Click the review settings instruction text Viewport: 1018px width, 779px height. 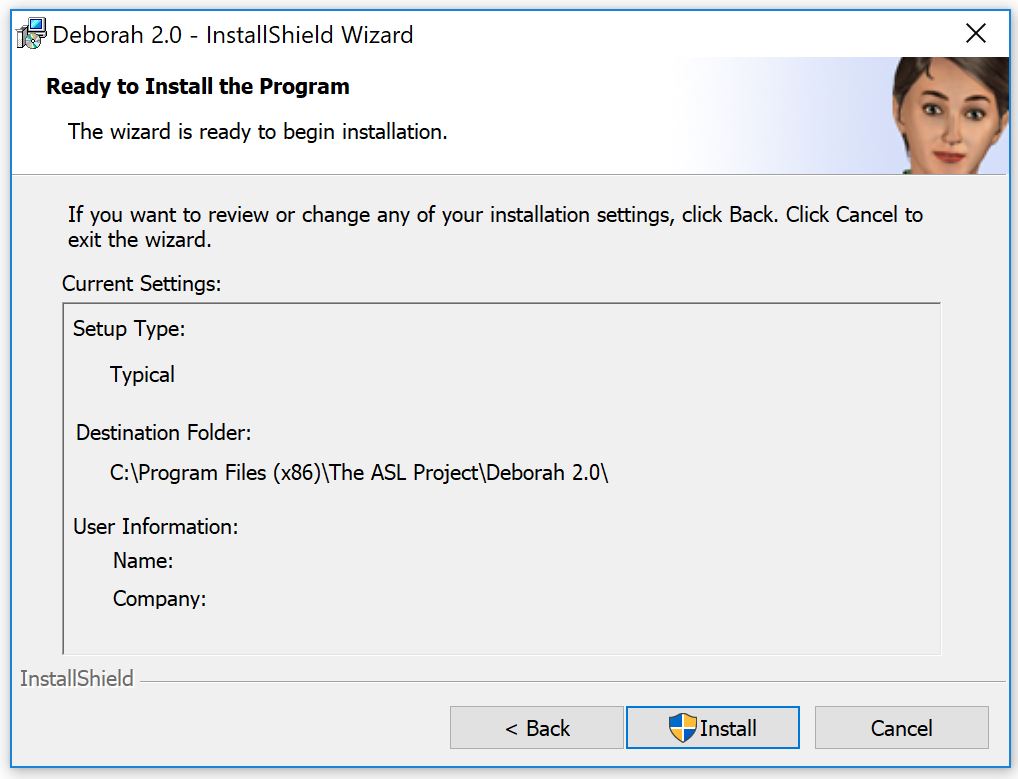point(495,227)
